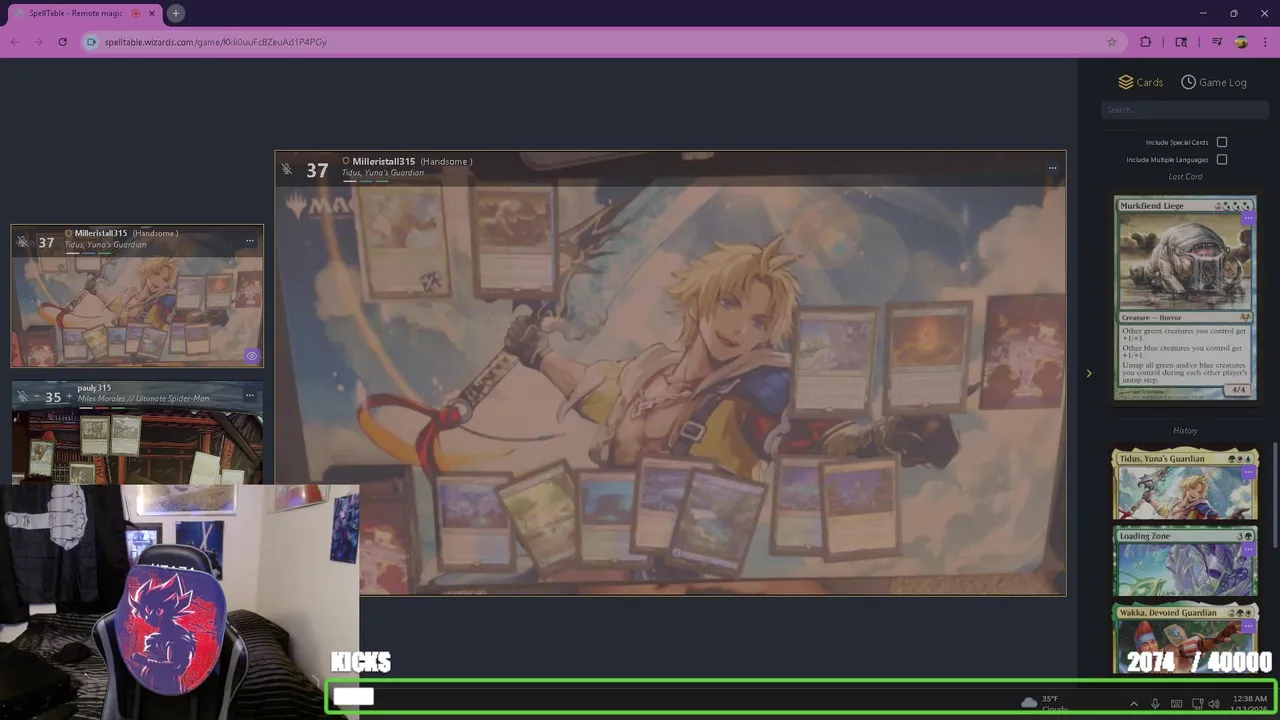Open options on Loading Zone card
1280x720 pixels.
tap(1248, 549)
